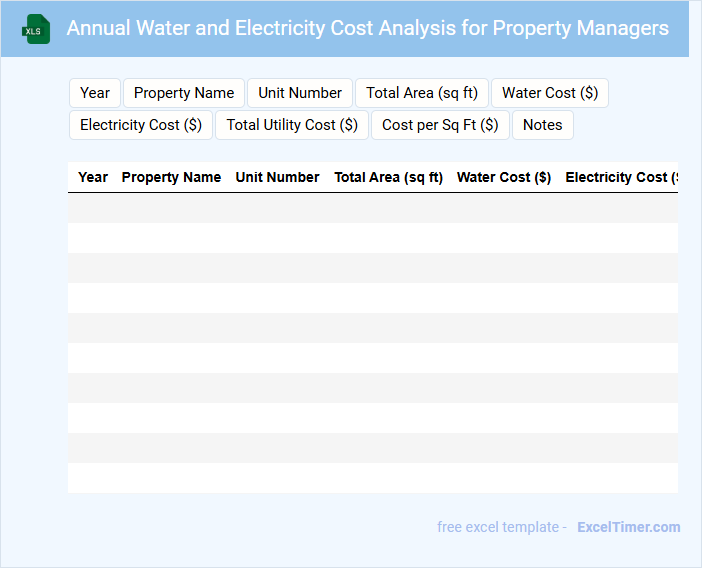
Task: Click the Property Name table column header
Action: click(x=171, y=177)
